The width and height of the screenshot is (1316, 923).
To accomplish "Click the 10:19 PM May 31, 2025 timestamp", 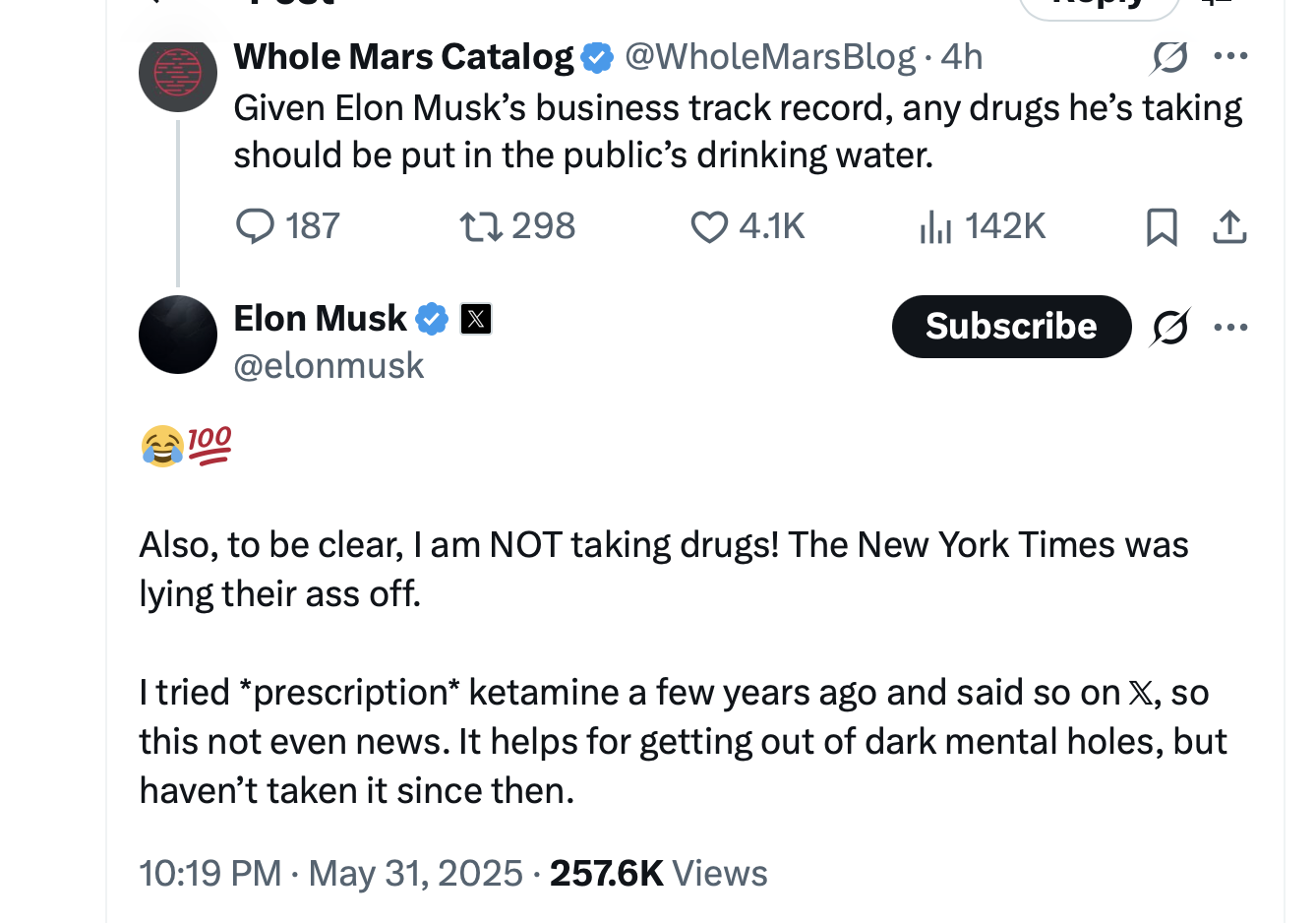I will tap(330, 874).
